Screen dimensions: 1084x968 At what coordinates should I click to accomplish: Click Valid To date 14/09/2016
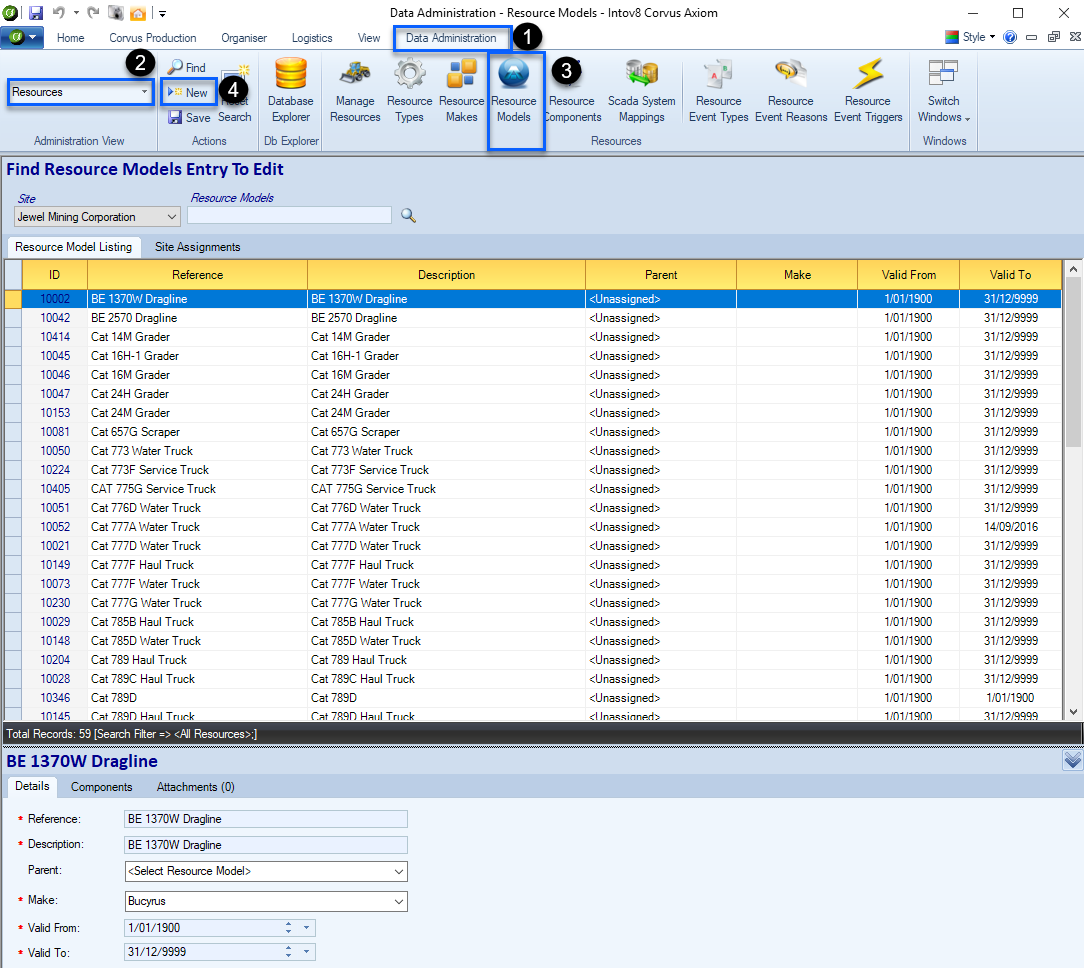pos(1011,527)
